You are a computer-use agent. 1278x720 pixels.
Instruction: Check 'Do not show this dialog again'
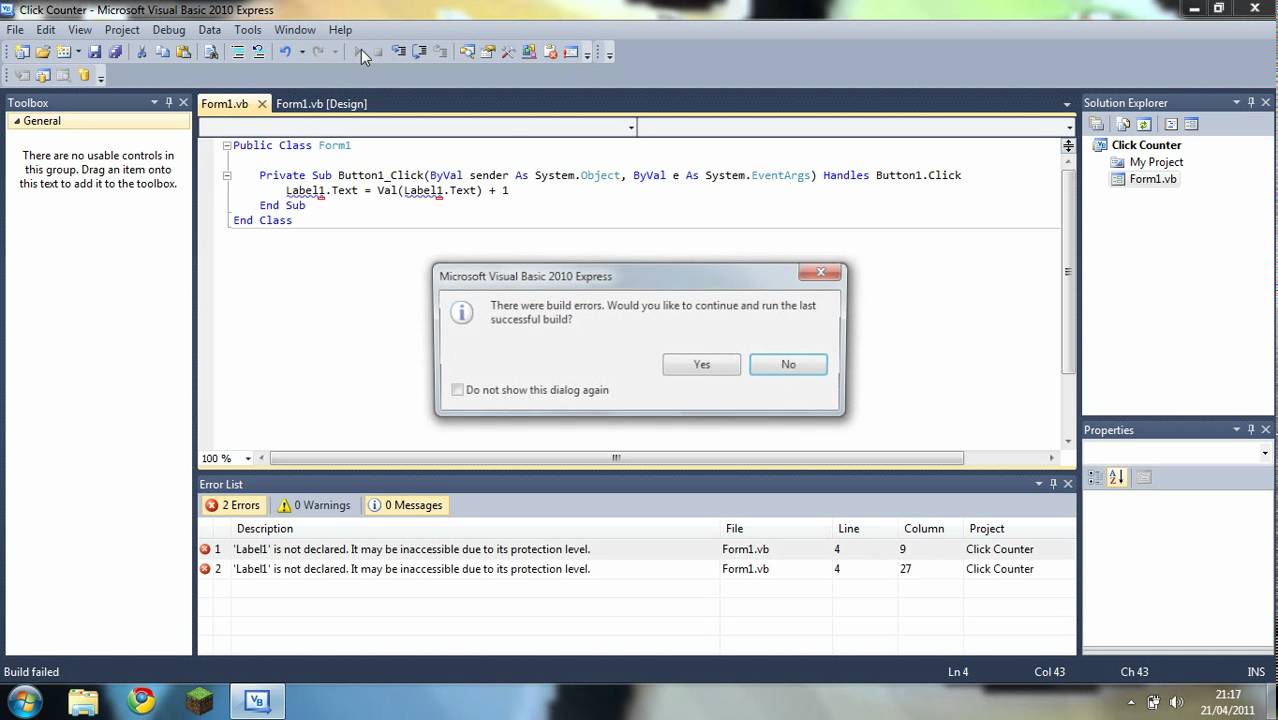coord(458,390)
